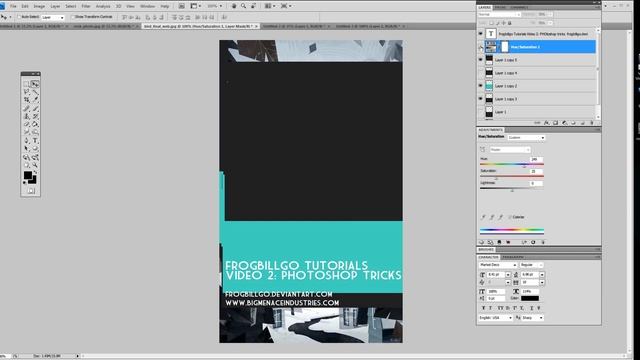Screen dimensions: 640x360
Task: Select the Rectangular Marquee tool
Action: pyautogui.click(x=27, y=84)
